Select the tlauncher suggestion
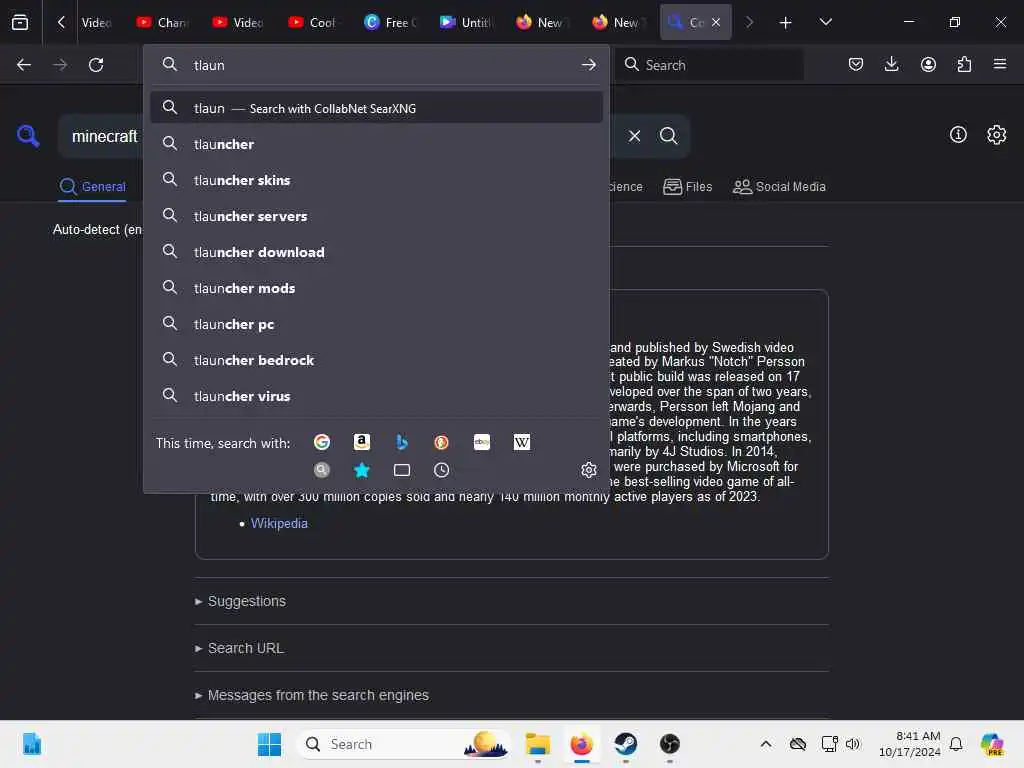1024x768 pixels. [376, 144]
